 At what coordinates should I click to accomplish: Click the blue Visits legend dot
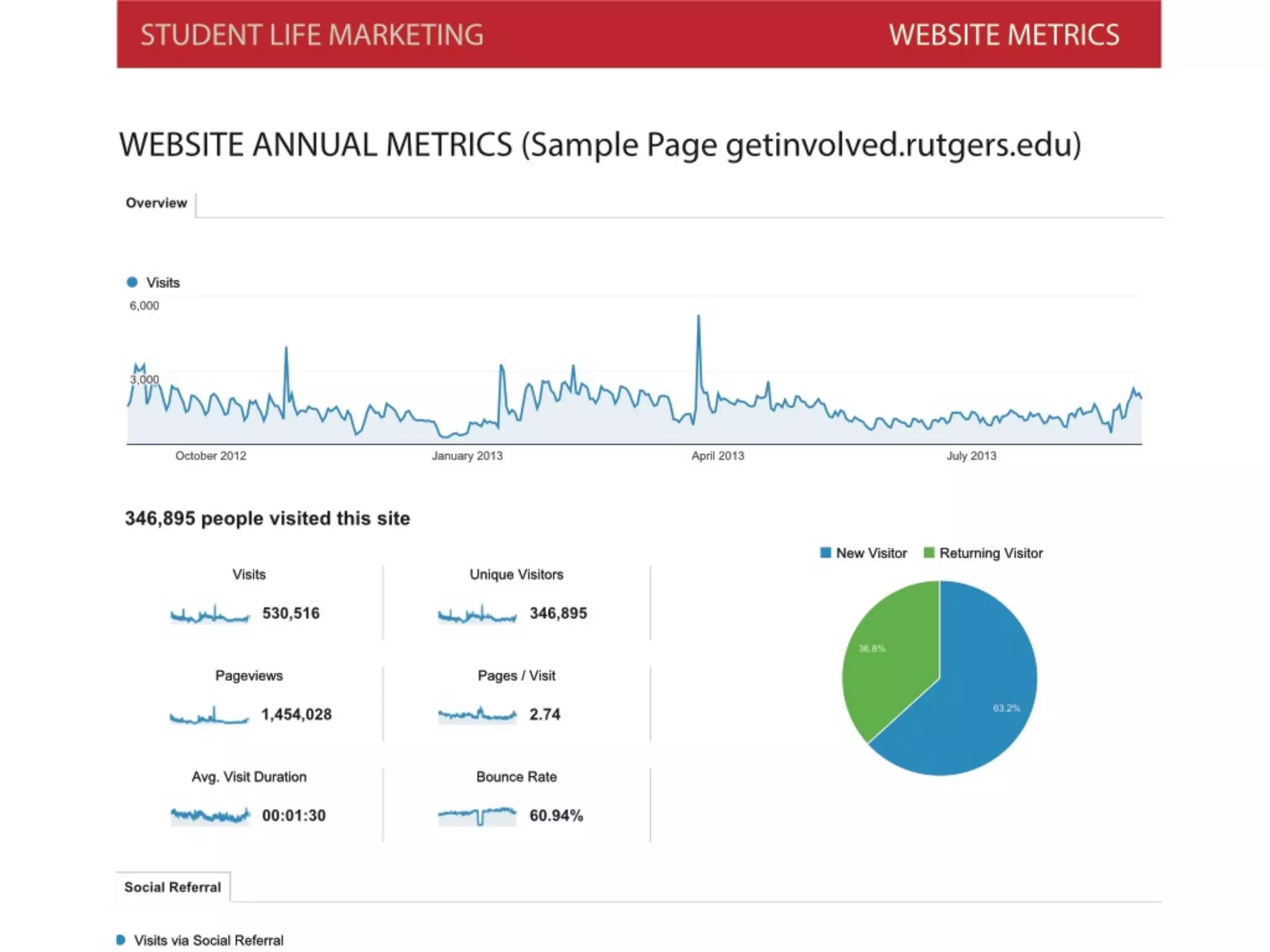click(132, 283)
